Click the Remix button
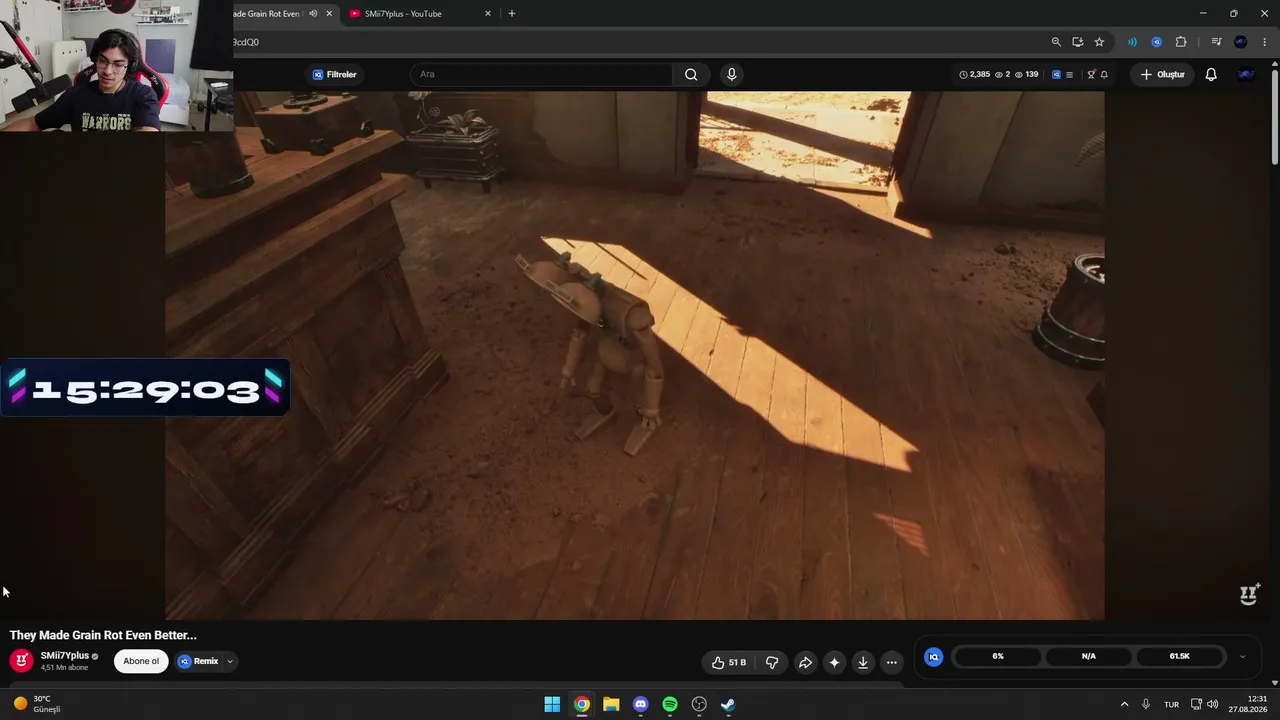Image resolution: width=1280 pixels, height=720 pixels. [198, 661]
